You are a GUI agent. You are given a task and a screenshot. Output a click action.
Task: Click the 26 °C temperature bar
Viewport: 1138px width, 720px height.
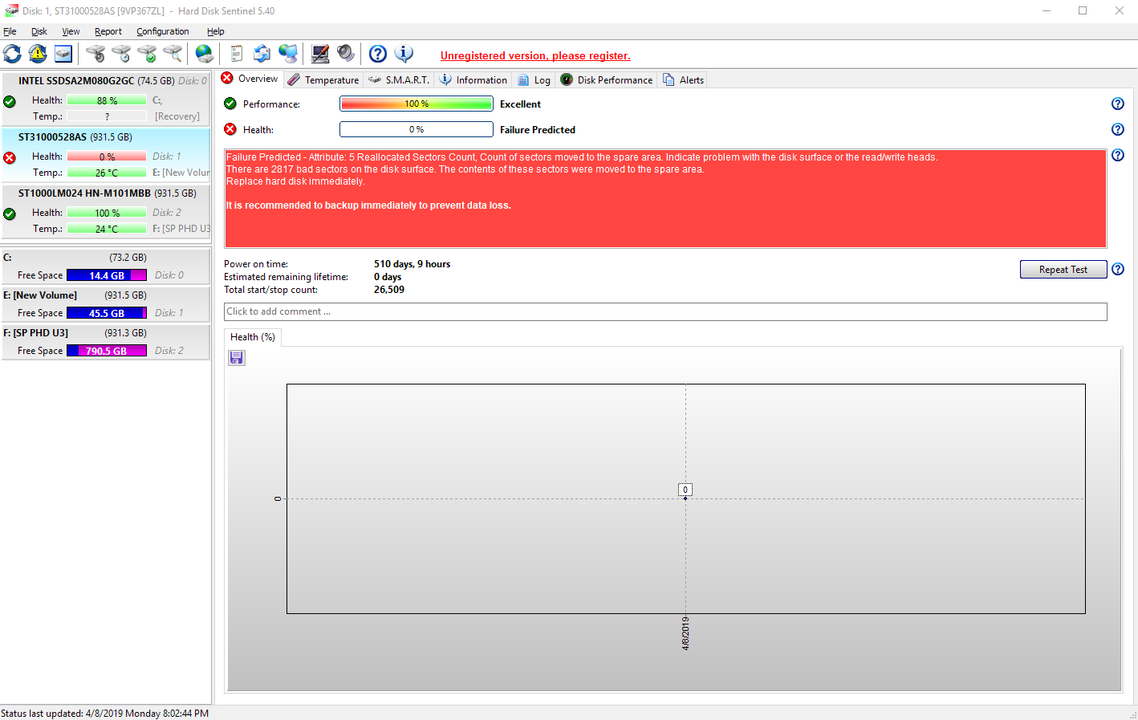[107, 173]
